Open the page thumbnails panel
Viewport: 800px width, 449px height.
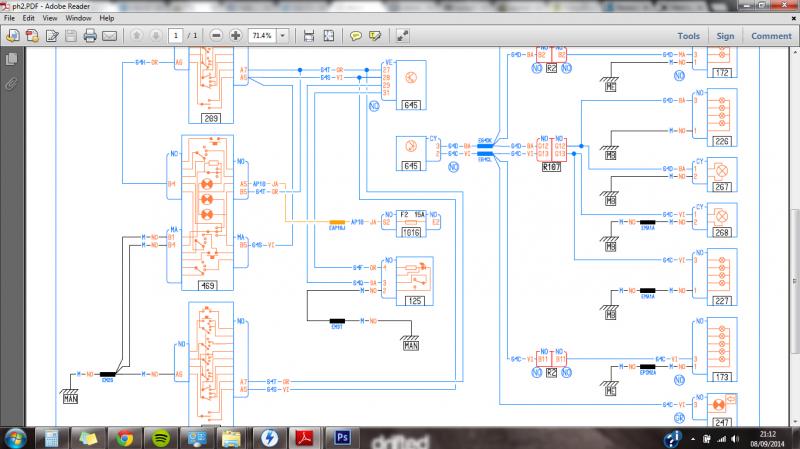12,60
